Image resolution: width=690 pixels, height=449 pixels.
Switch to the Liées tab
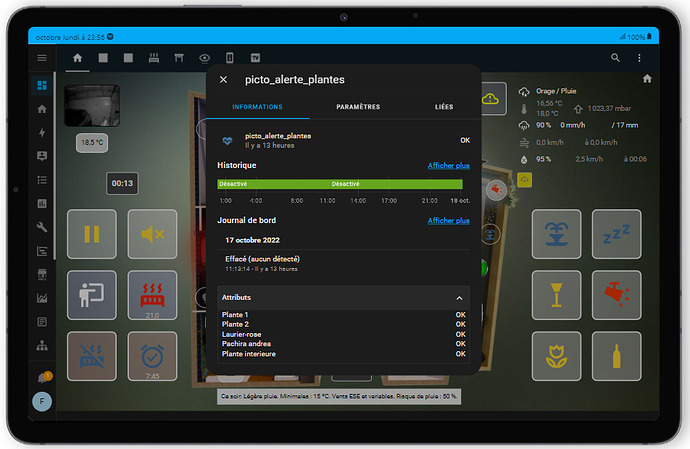pyautogui.click(x=443, y=106)
